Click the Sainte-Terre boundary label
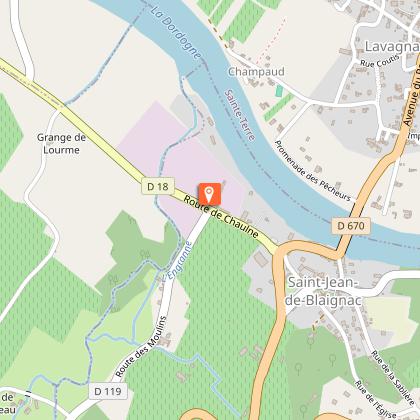 240,115
